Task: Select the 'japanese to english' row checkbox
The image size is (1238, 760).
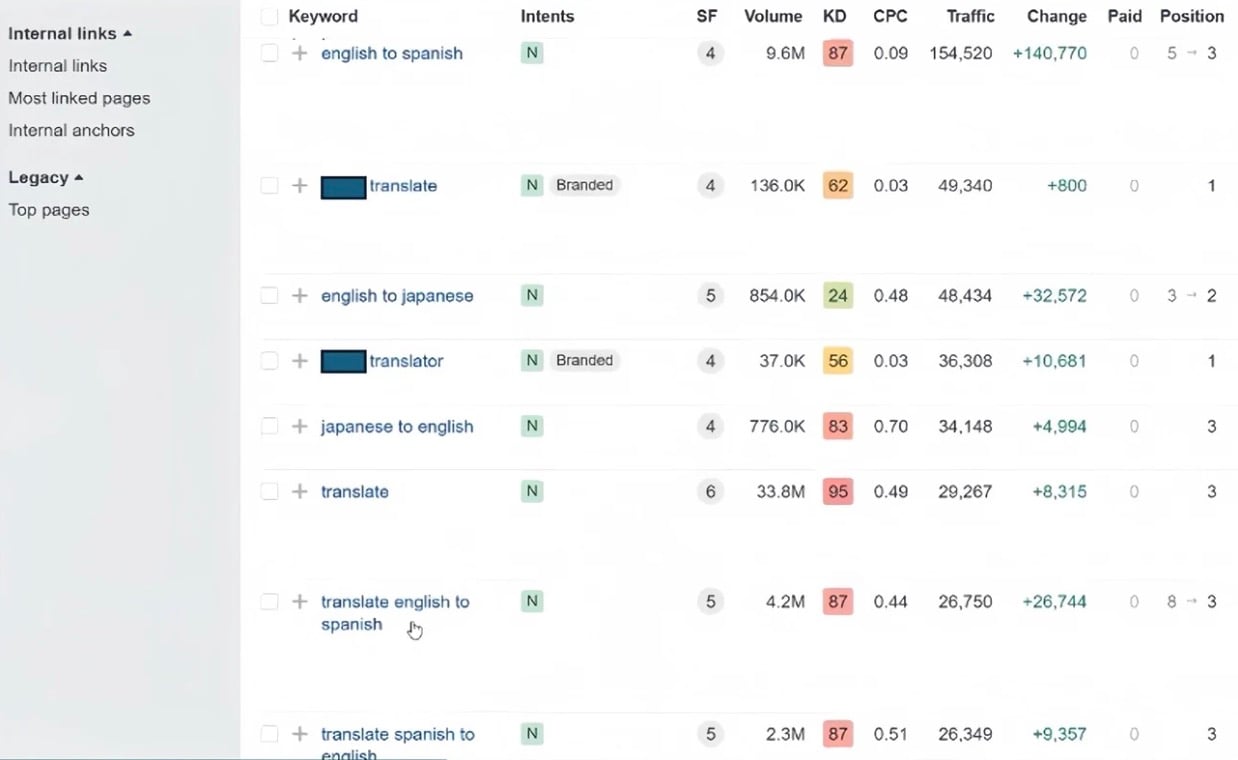Action: point(269,427)
